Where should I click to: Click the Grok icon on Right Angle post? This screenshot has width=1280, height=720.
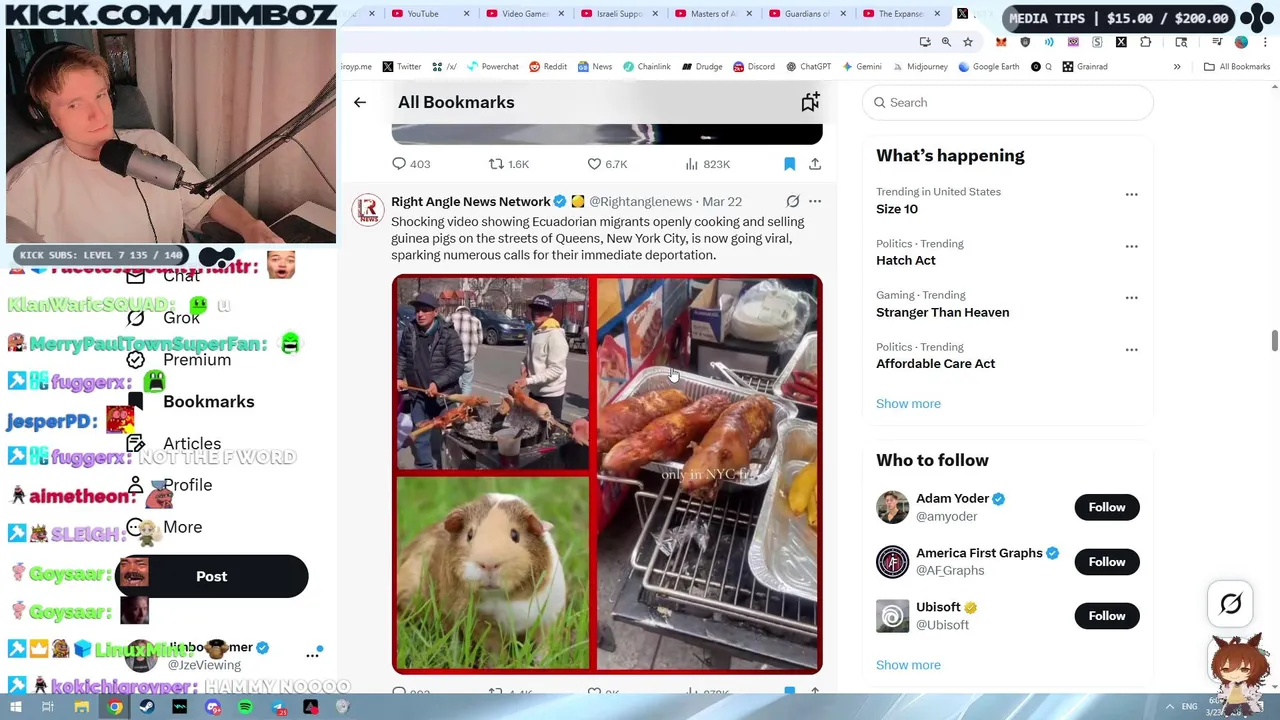(x=792, y=201)
